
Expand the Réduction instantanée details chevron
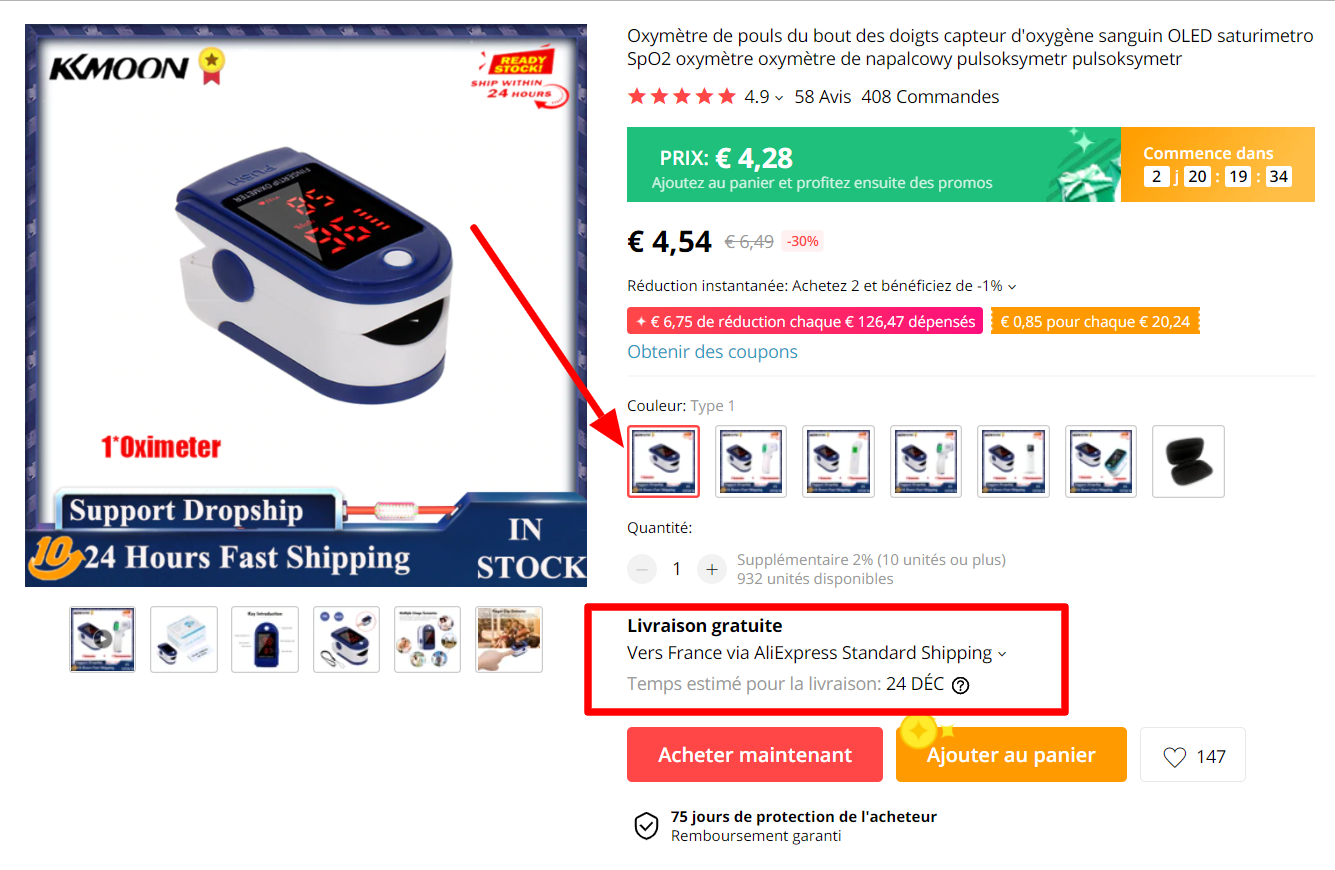1012,287
